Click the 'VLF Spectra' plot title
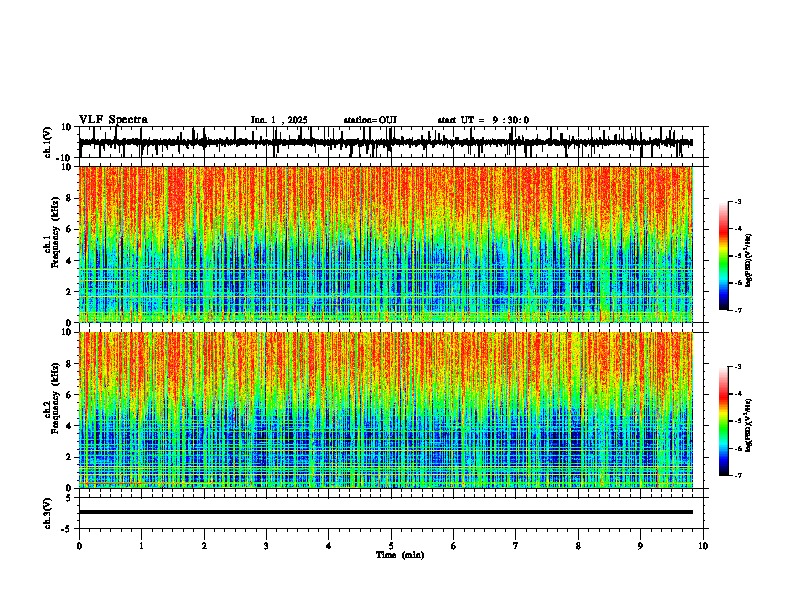The width and height of the screenshot is (792, 612). (113, 120)
